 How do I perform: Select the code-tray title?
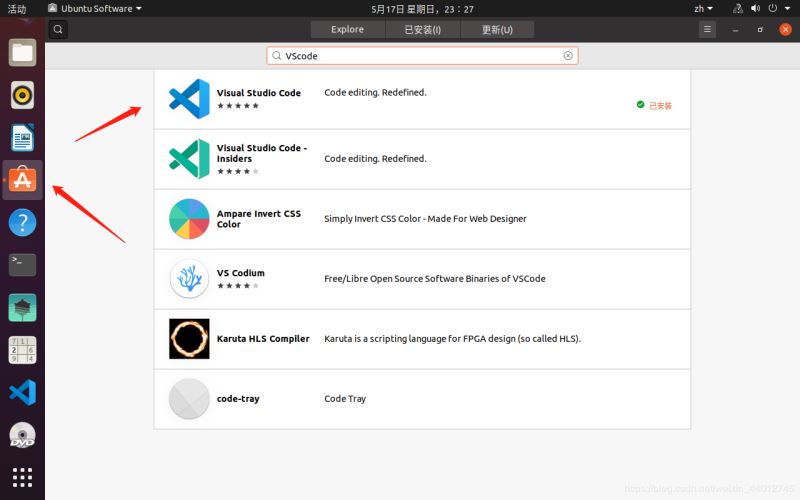click(238, 398)
